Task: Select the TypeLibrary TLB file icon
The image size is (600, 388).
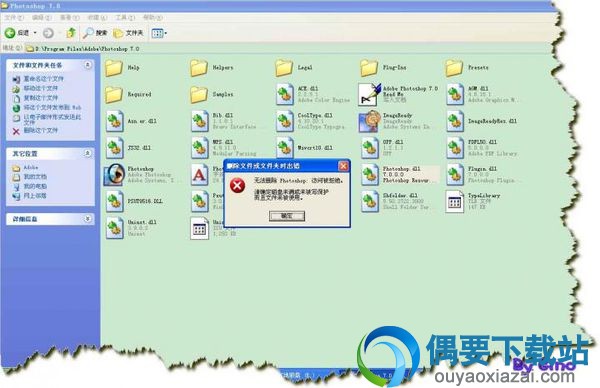Action: click(x=455, y=201)
